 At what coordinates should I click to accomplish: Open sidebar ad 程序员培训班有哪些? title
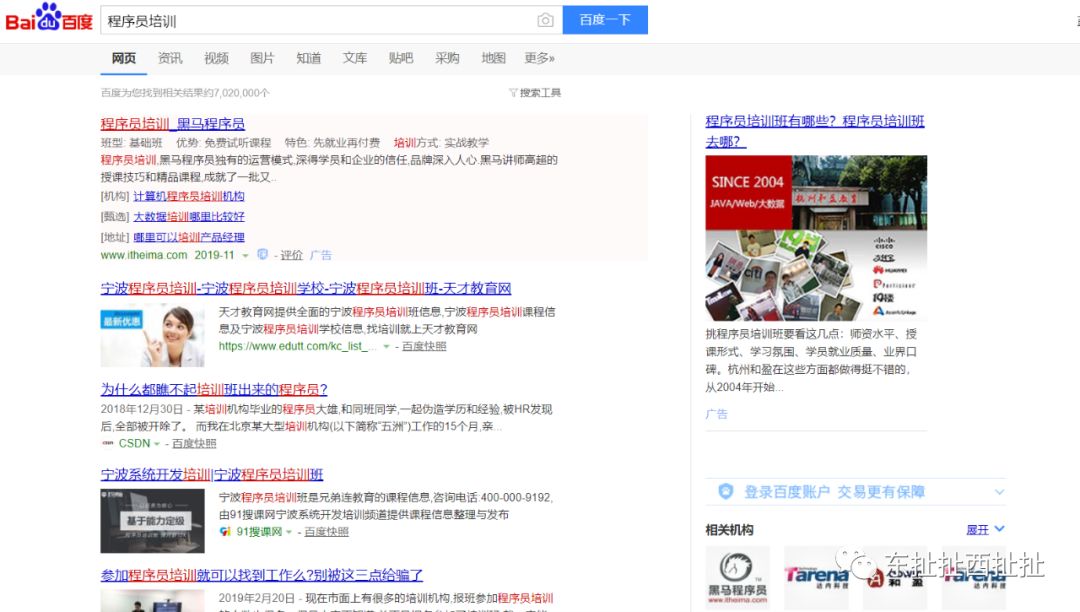pyautogui.click(x=815, y=131)
